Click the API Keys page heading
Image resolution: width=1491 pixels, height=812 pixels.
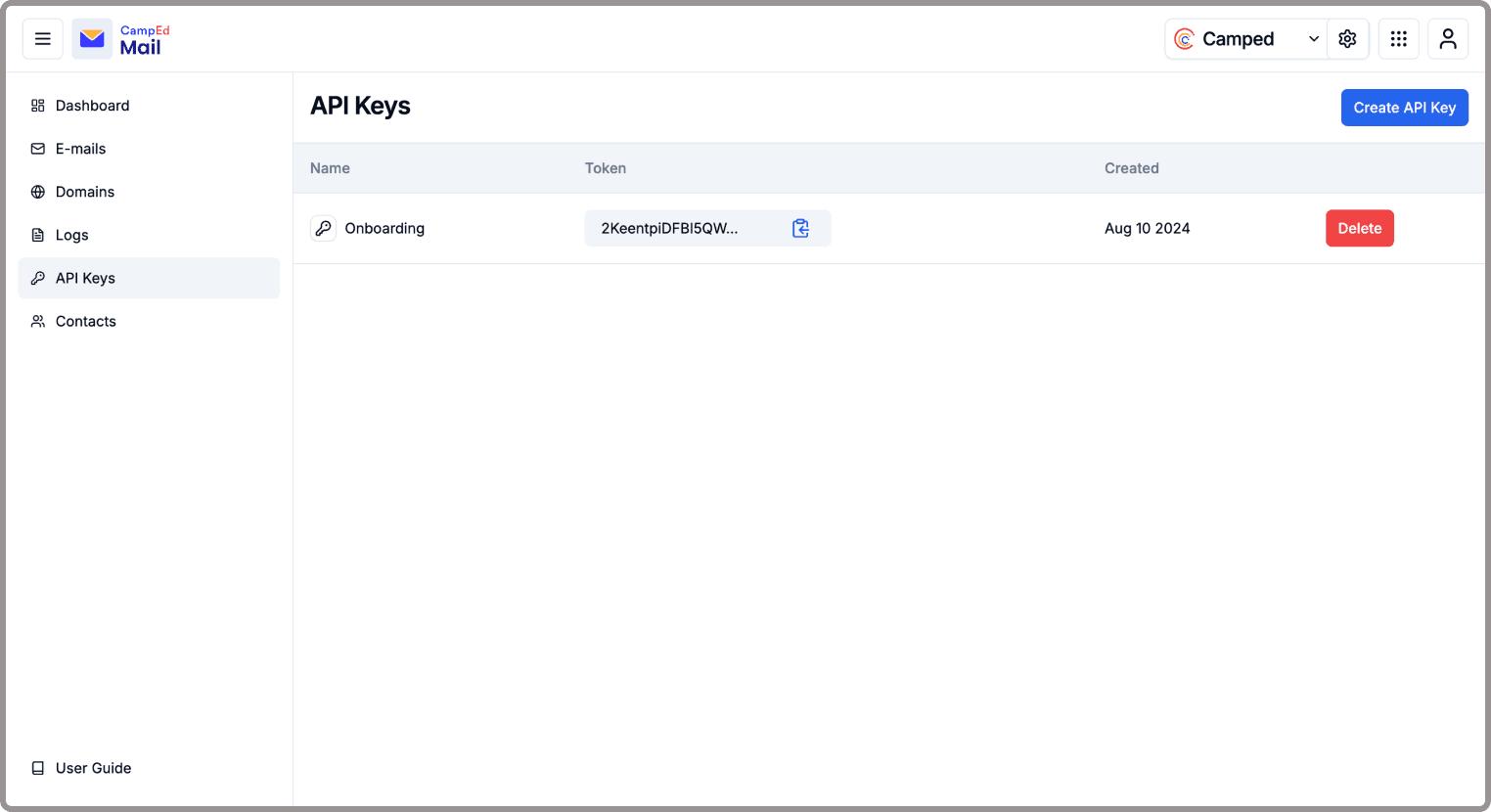point(360,106)
